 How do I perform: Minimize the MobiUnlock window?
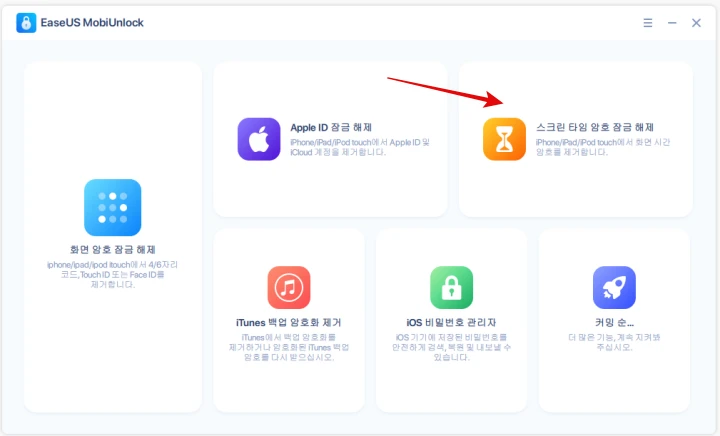pos(672,23)
